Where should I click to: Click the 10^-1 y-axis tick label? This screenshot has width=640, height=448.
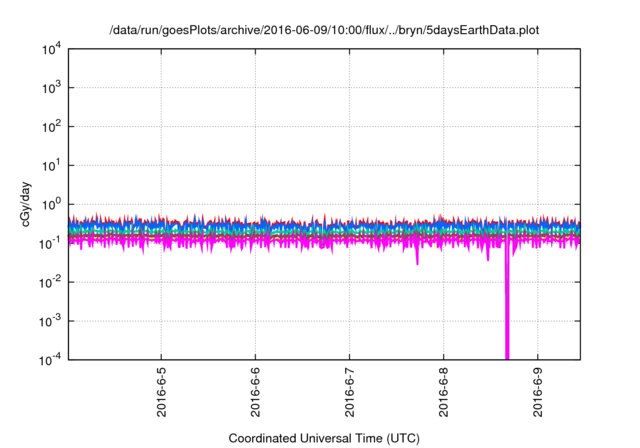point(50,243)
